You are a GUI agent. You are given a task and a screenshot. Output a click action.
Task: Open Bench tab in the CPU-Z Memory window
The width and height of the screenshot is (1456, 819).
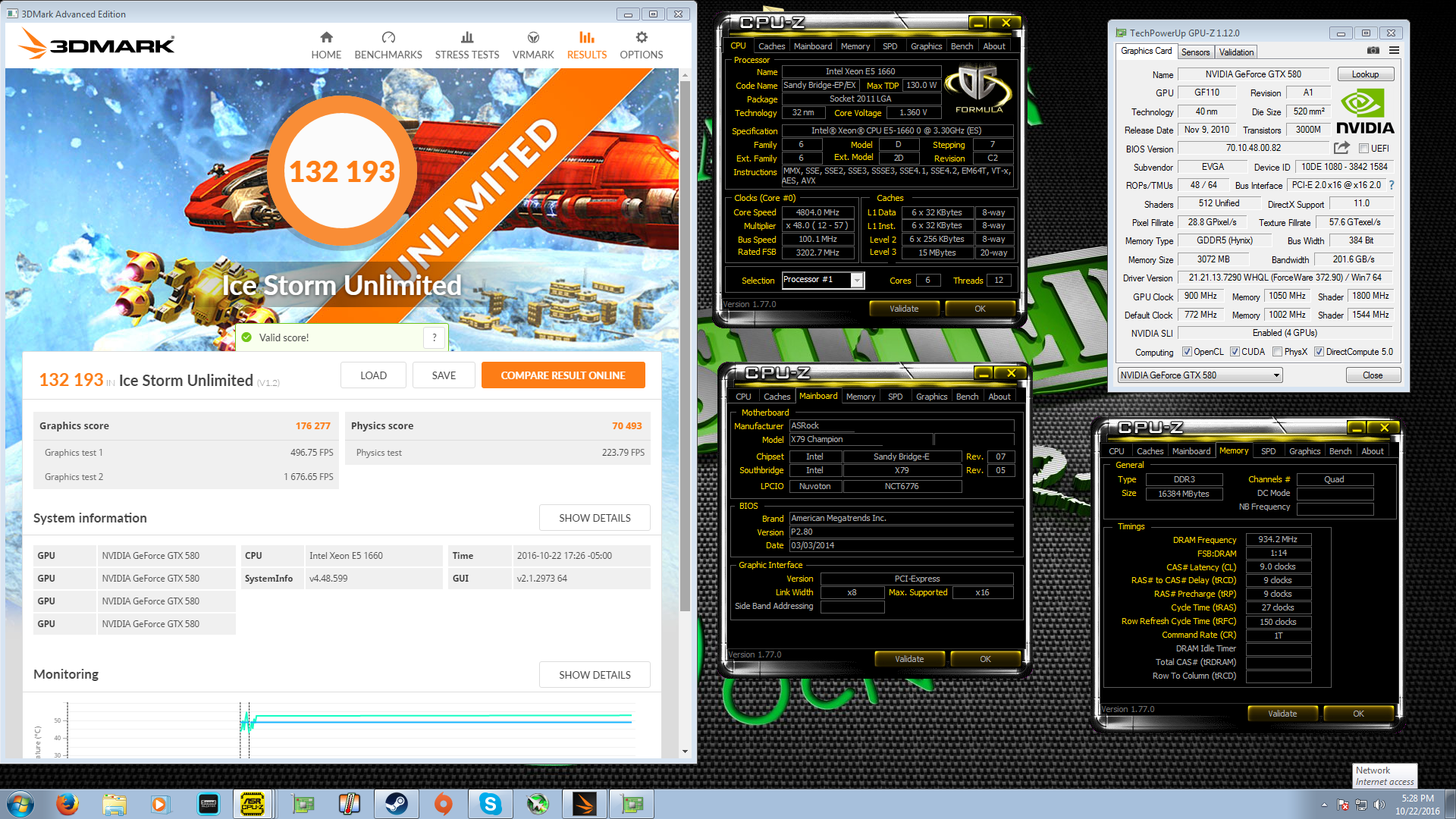point(1341,451)
